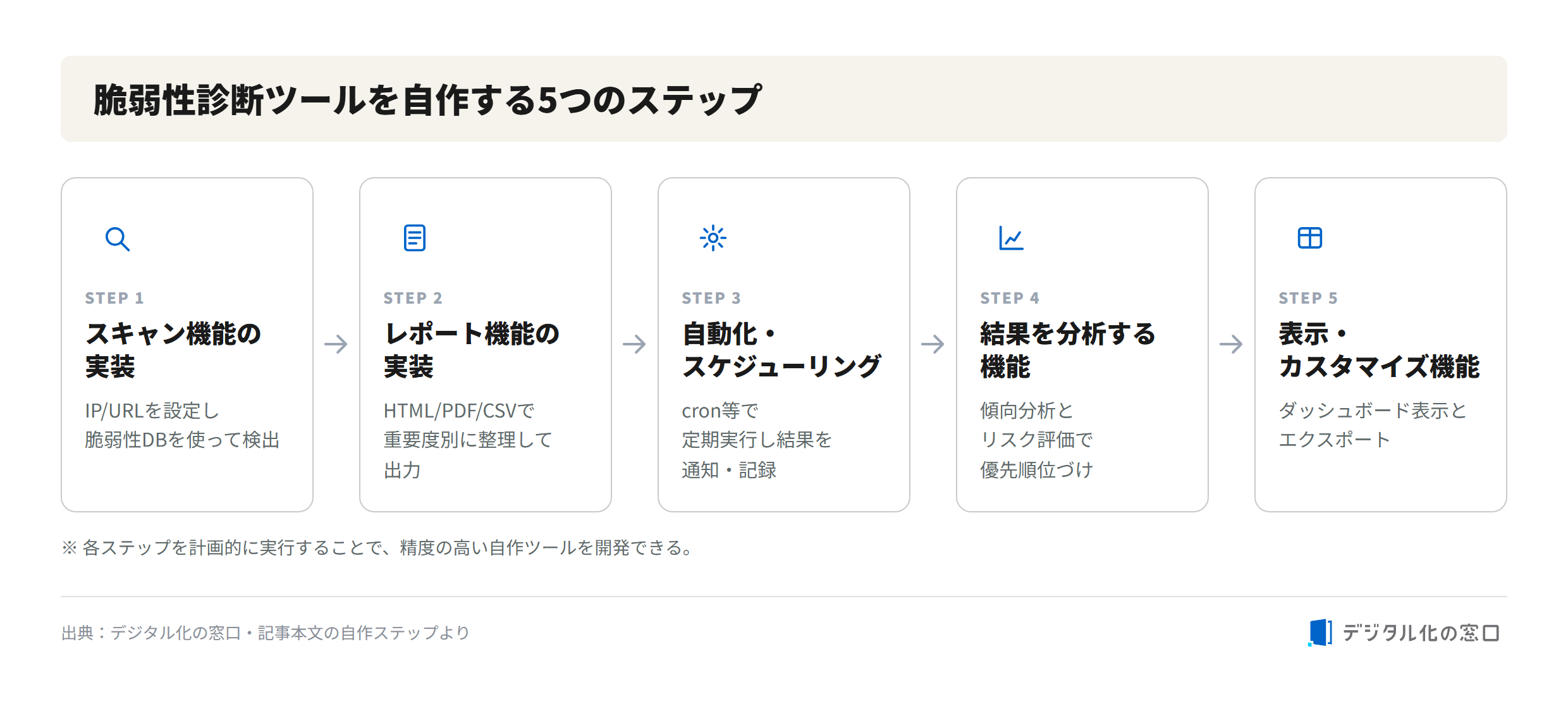Click the arrow between Step 2 and Step 3
1568x706 pixels.
tap(635, 344)
